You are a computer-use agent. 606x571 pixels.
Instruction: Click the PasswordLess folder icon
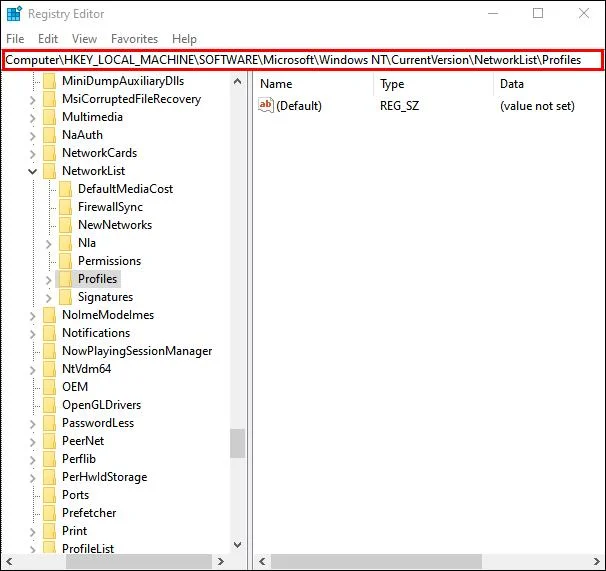coord(49,423)
